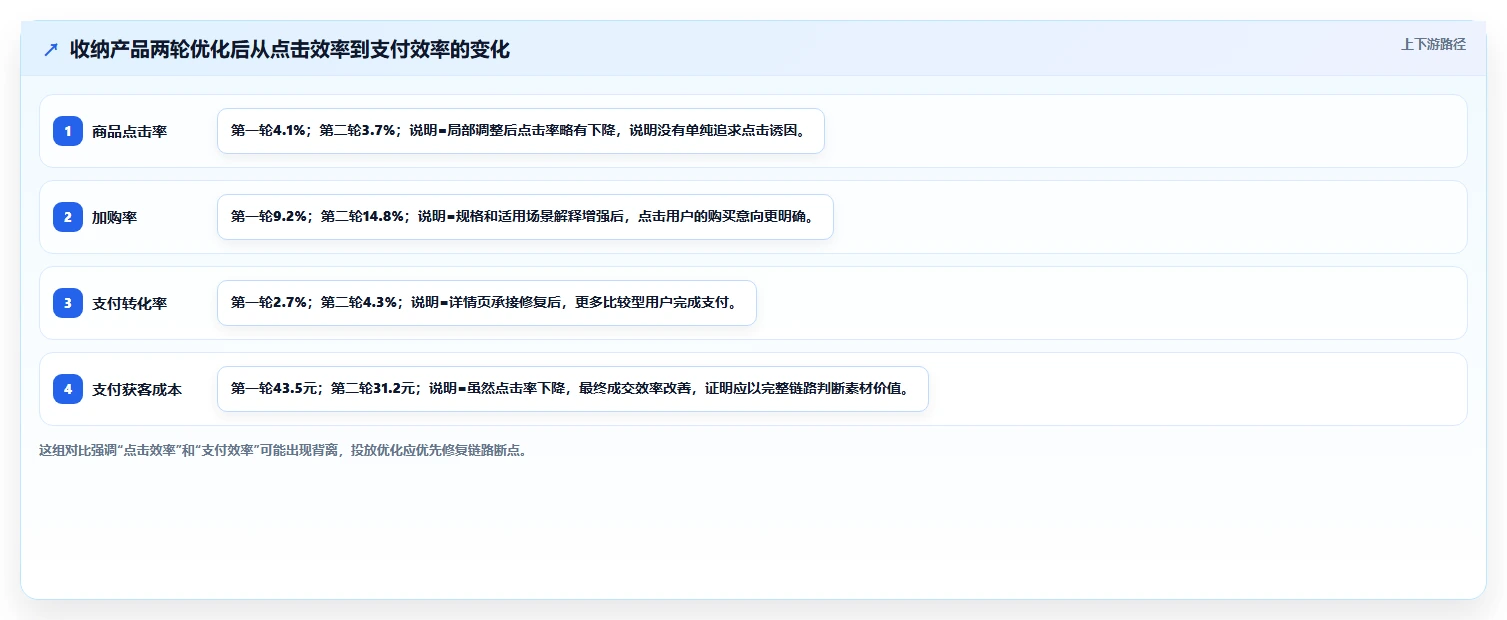Screen dimensions: 1507x620
Task: Click the 加购率 label
Action: (x=114, y=217)
